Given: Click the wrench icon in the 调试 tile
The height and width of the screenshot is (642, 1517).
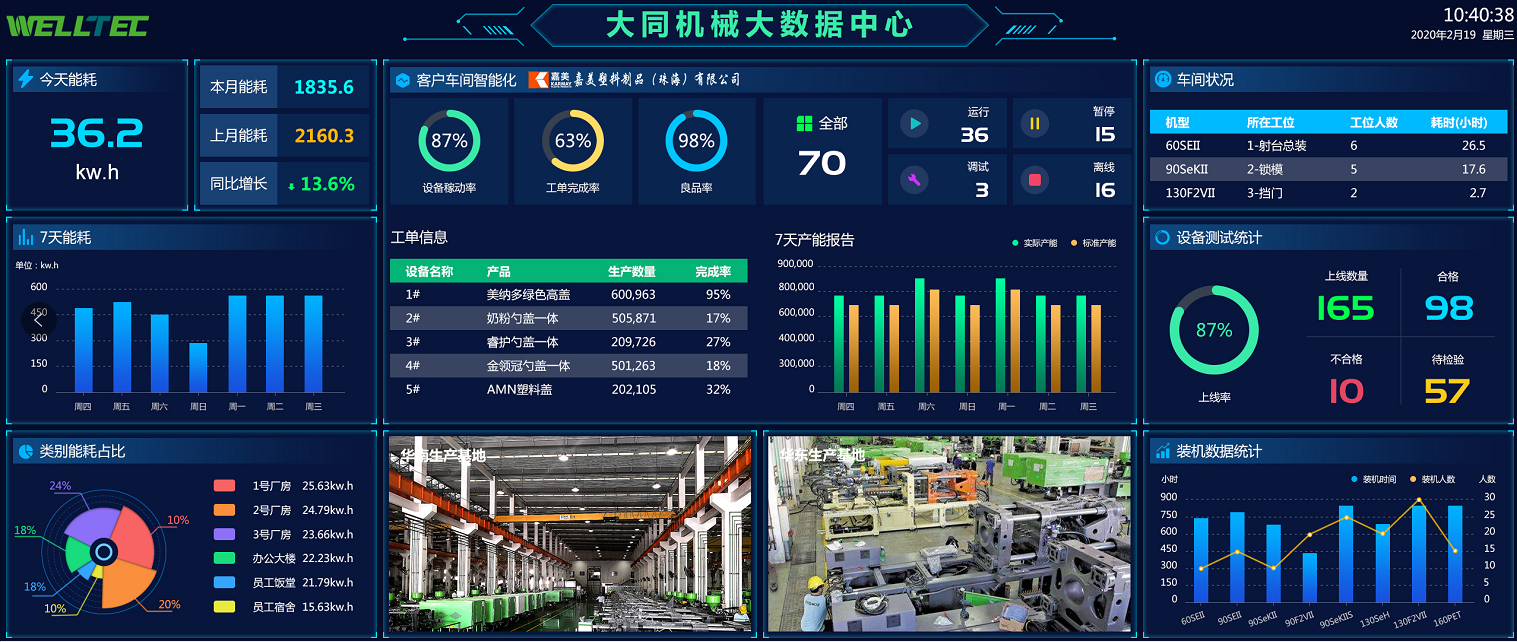Looking at the screenshot, I should click(x=914, y=180).
